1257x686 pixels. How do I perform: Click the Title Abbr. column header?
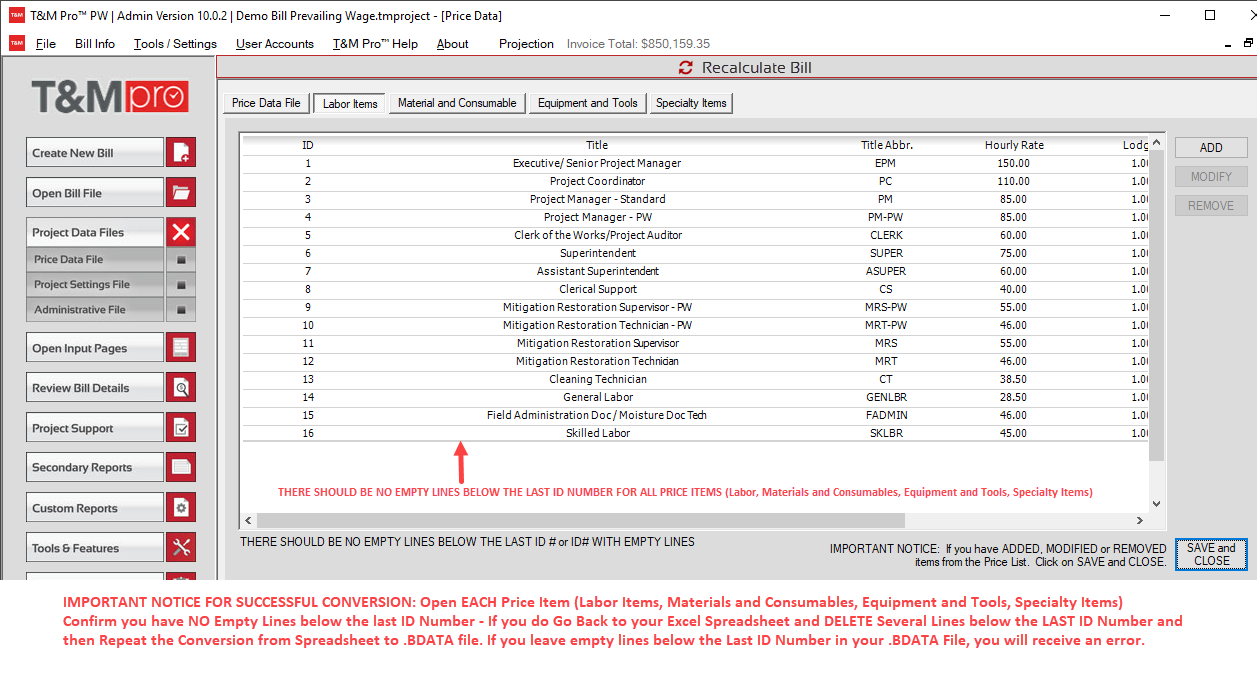(x=887, y=145)
